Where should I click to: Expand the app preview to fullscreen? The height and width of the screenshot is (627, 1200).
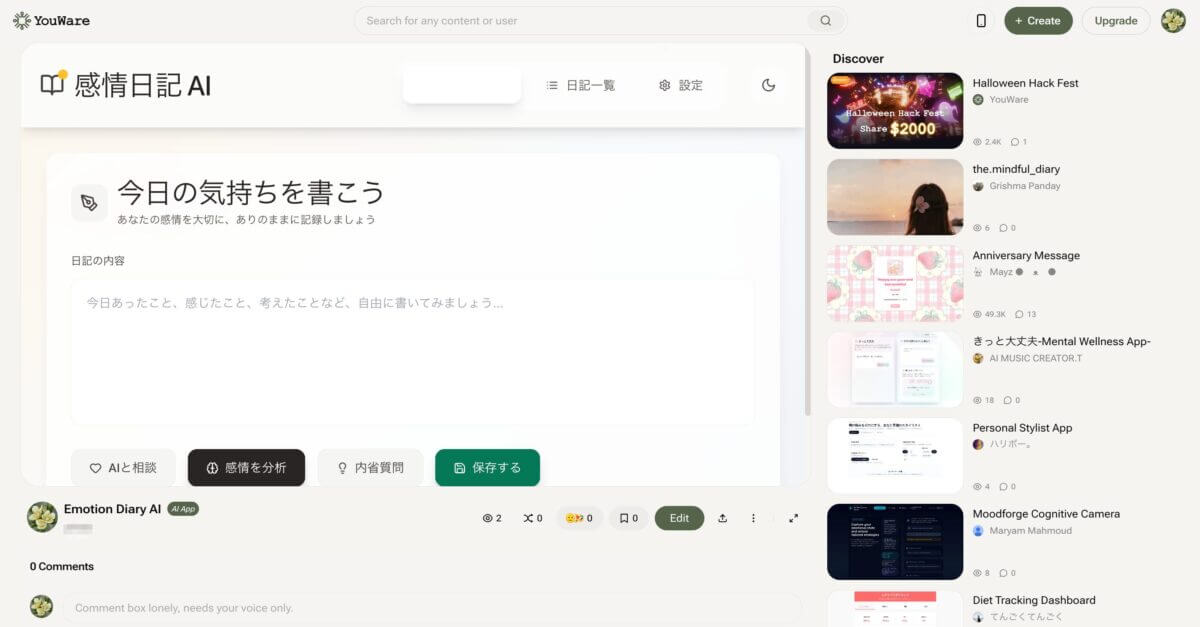point(793,518)
